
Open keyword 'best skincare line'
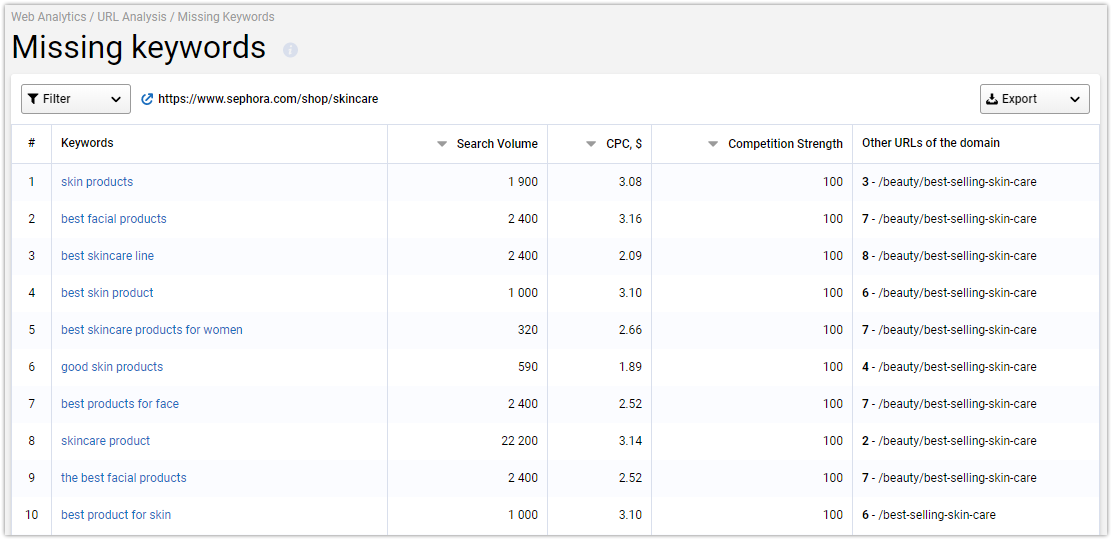pyautogui.click(x=107, y=255)
